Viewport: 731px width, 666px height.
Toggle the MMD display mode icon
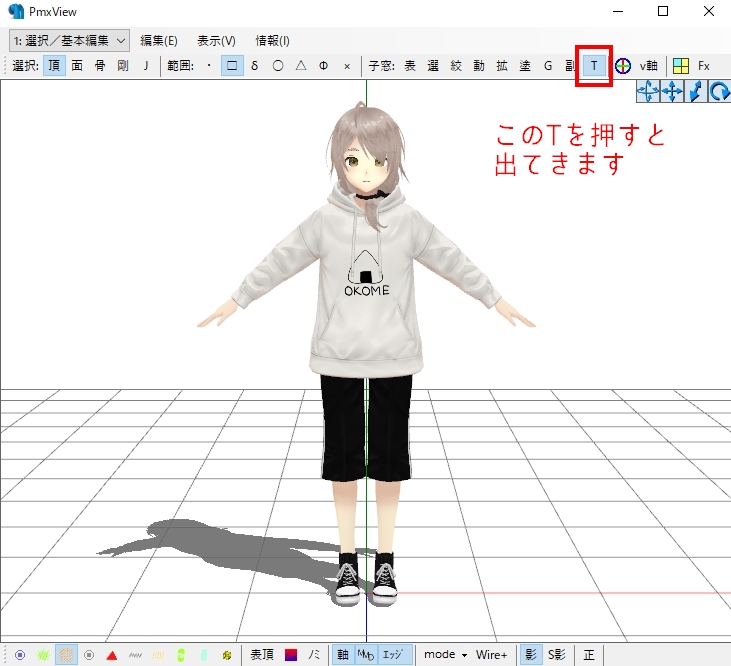coord(366,655)
